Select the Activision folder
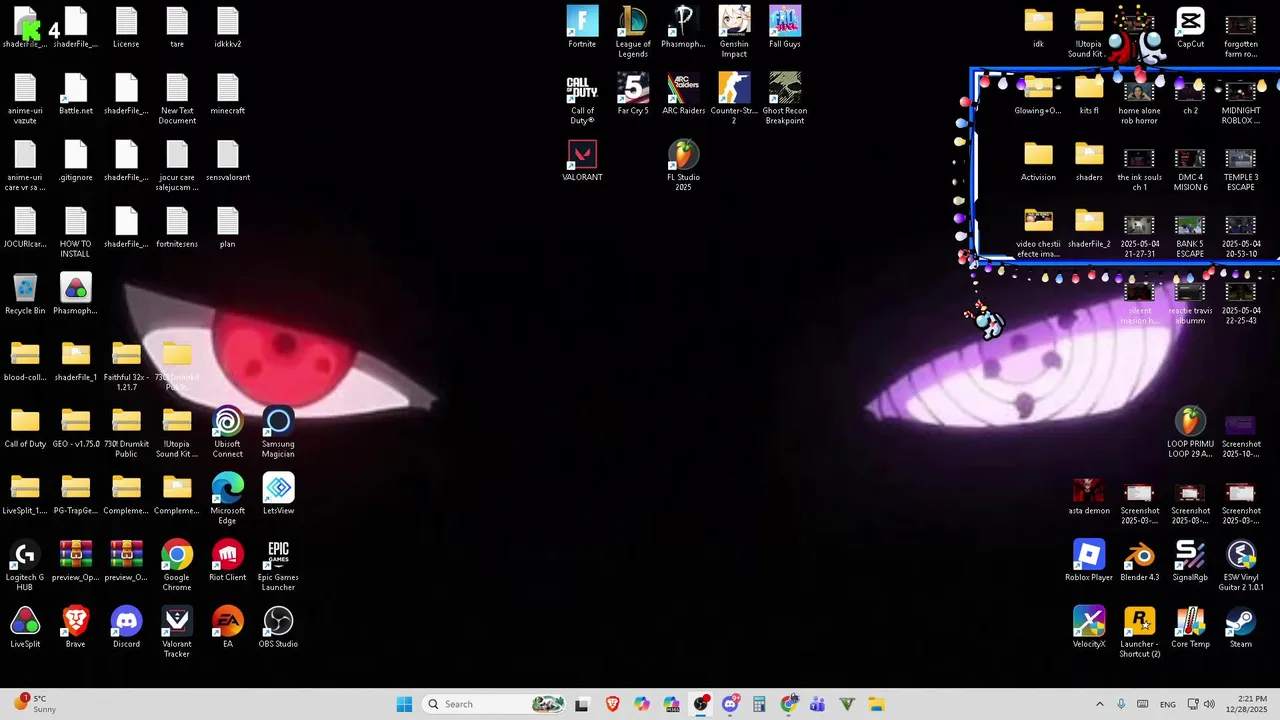This screenshot has width=1280, height=720. click(x=1038, y=161)
